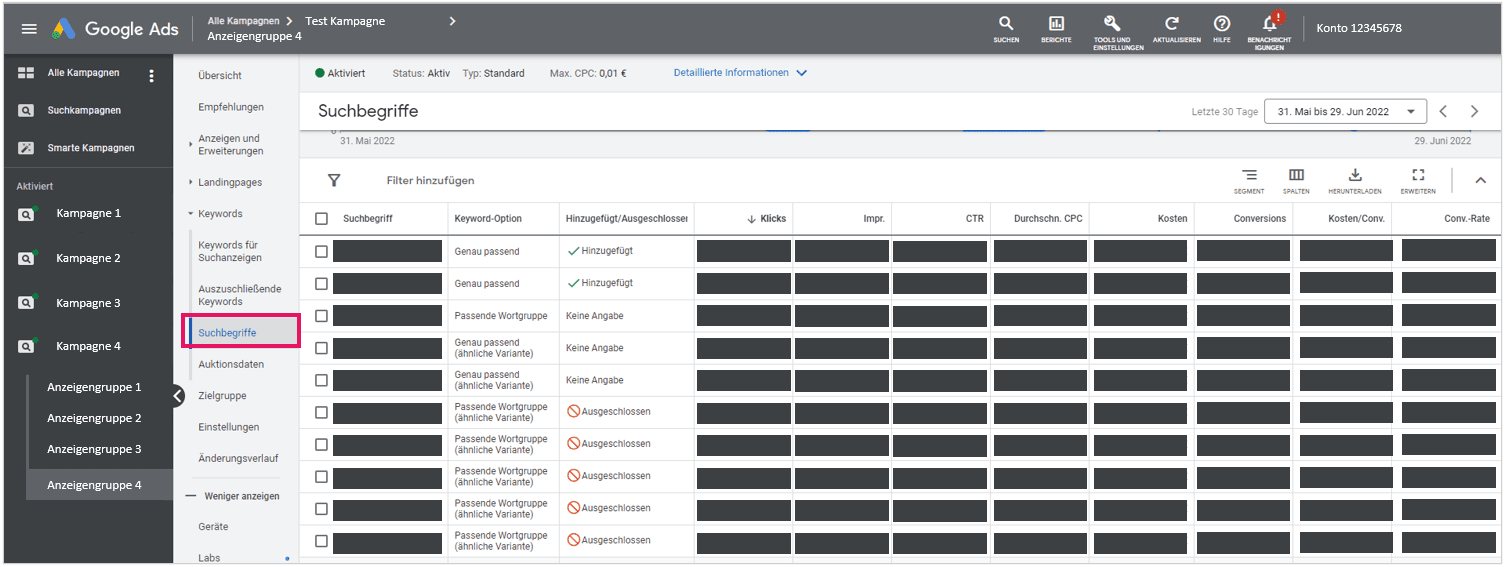Open Empfehlungen in the side menu
This screenshot has height=567, width=1504.
tap(231, 107)
